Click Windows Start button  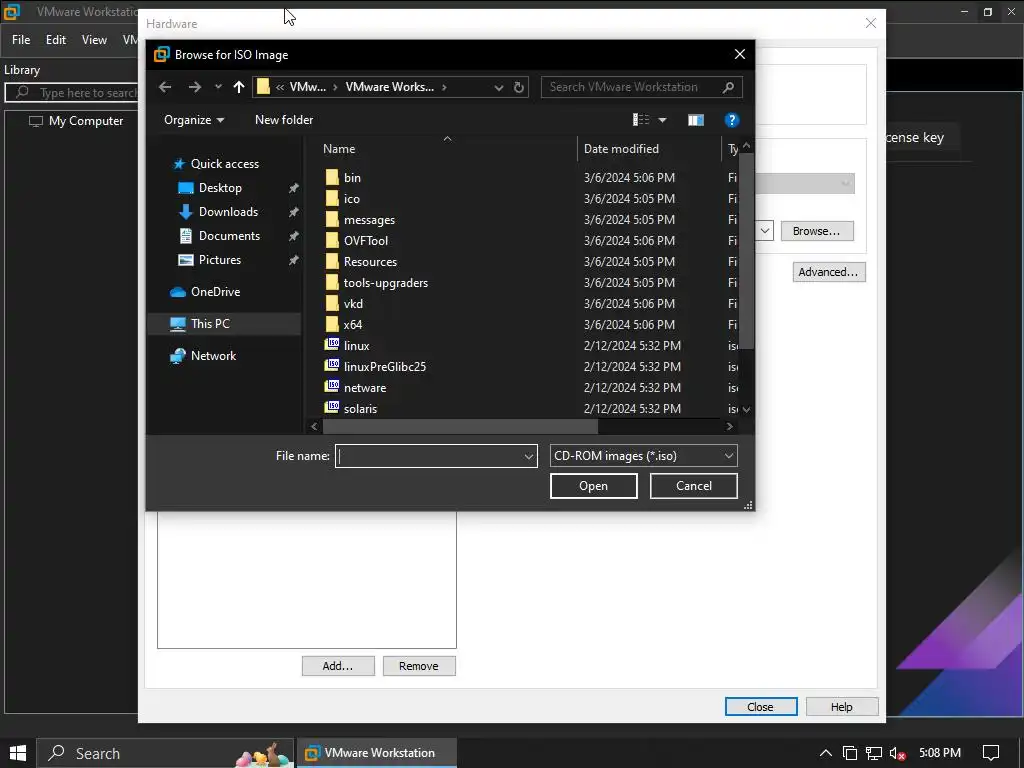coord(18,753)
